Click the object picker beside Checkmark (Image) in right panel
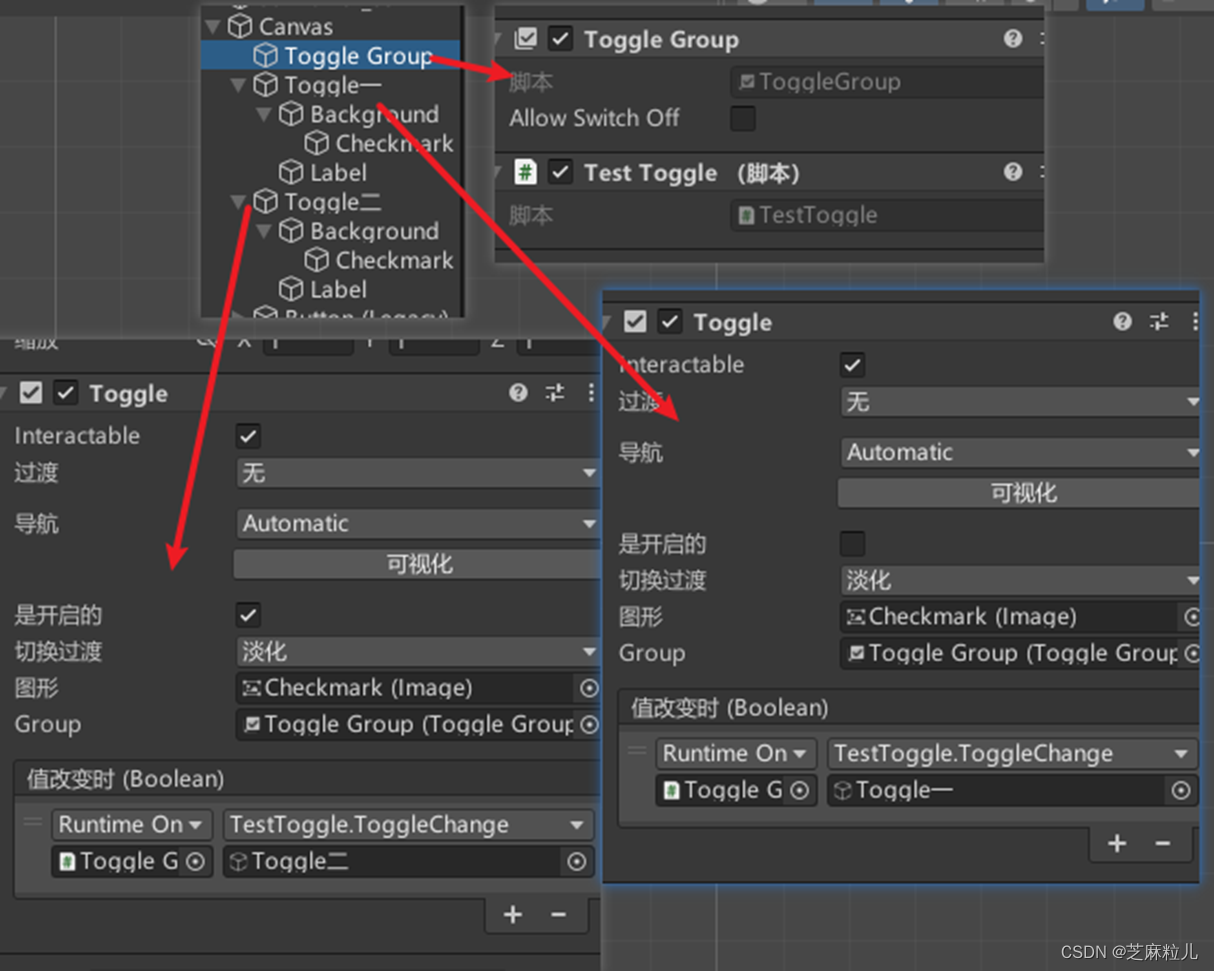Image resolution: width=1214 pixels, height=971 pixels. 1192,617
